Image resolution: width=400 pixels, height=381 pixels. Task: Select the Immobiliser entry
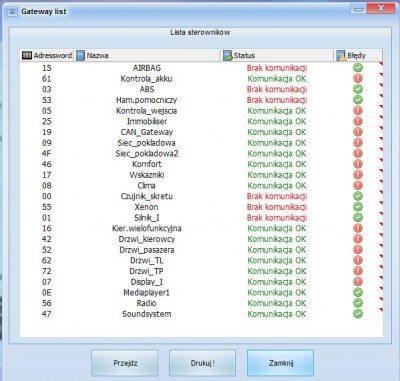(x=147, y=121)
